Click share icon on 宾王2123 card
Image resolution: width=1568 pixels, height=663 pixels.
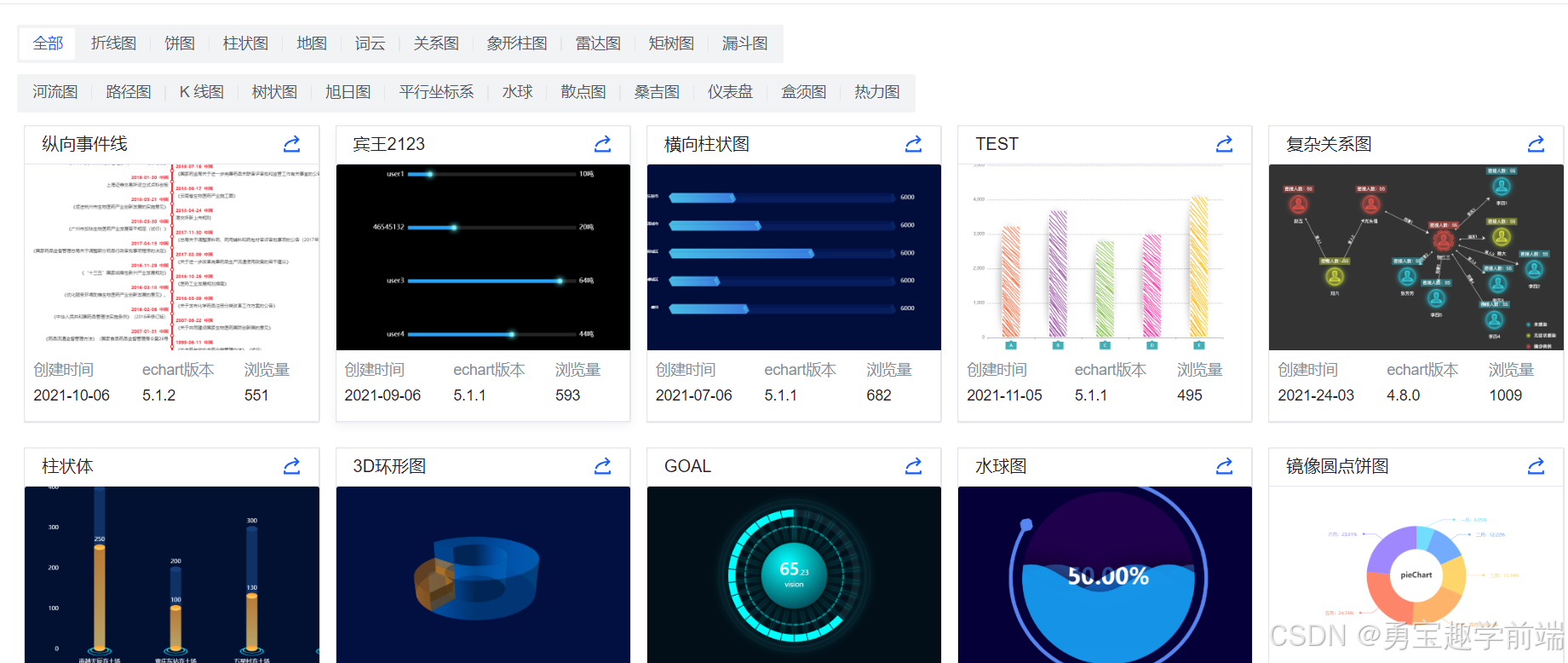point(602,144)
